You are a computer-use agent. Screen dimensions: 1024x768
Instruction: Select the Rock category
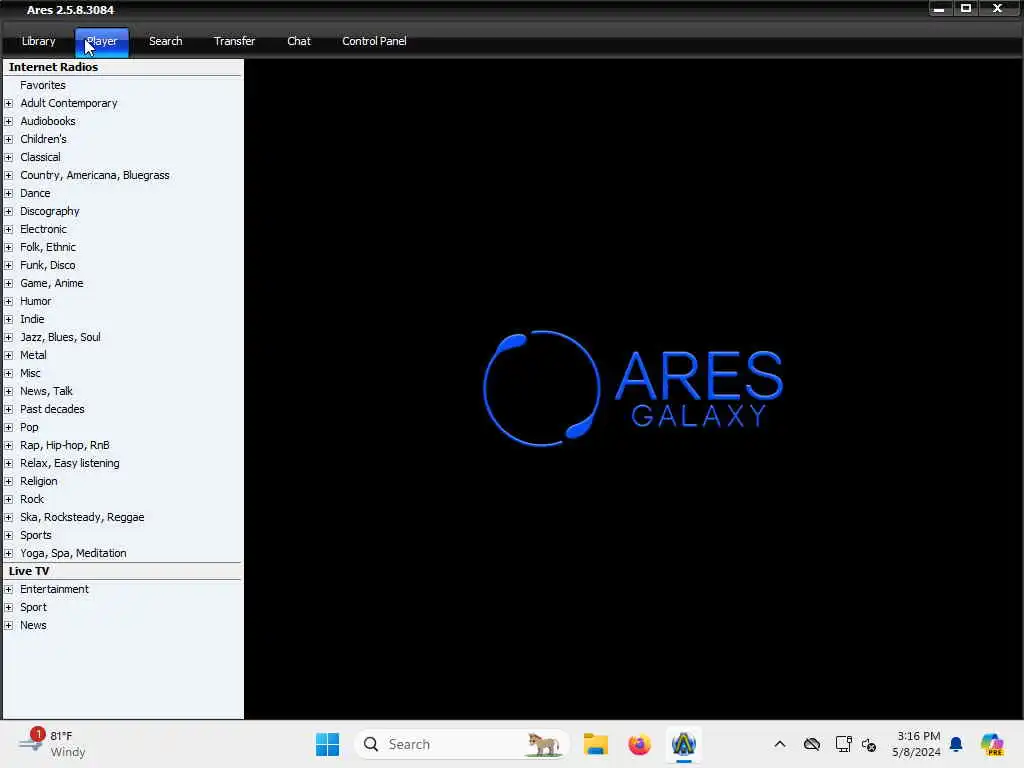(x=32, y=500)
